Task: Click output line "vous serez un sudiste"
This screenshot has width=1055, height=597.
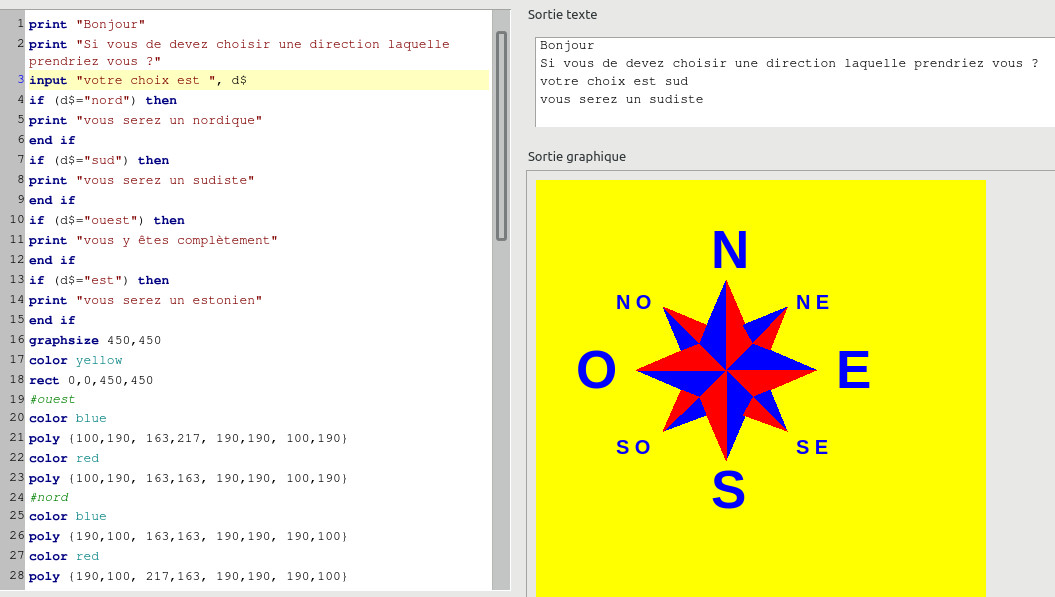Action: pyautogui.click(x=621, y=100)
